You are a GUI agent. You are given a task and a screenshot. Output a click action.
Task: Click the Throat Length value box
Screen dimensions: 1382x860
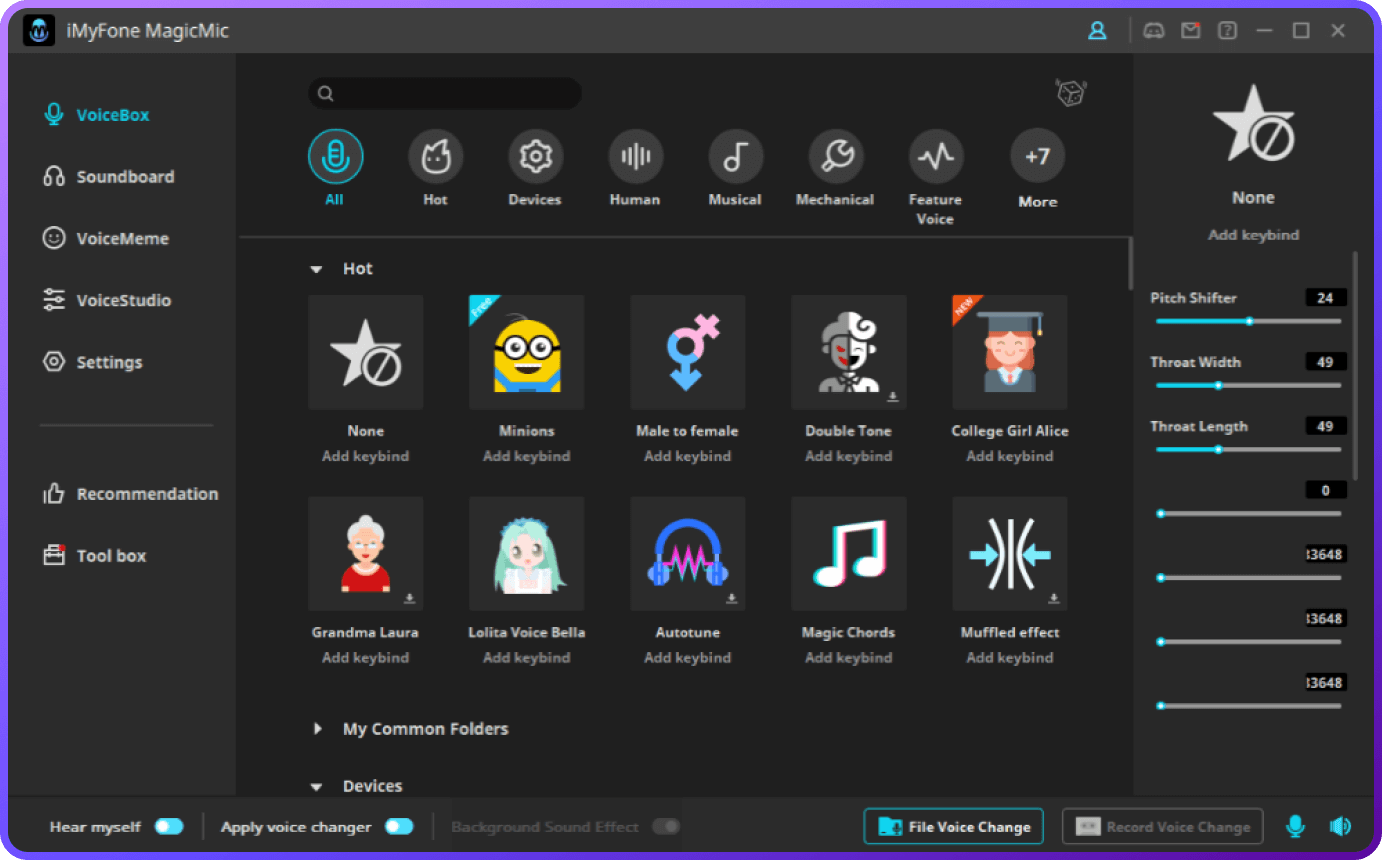(1326, 426)
